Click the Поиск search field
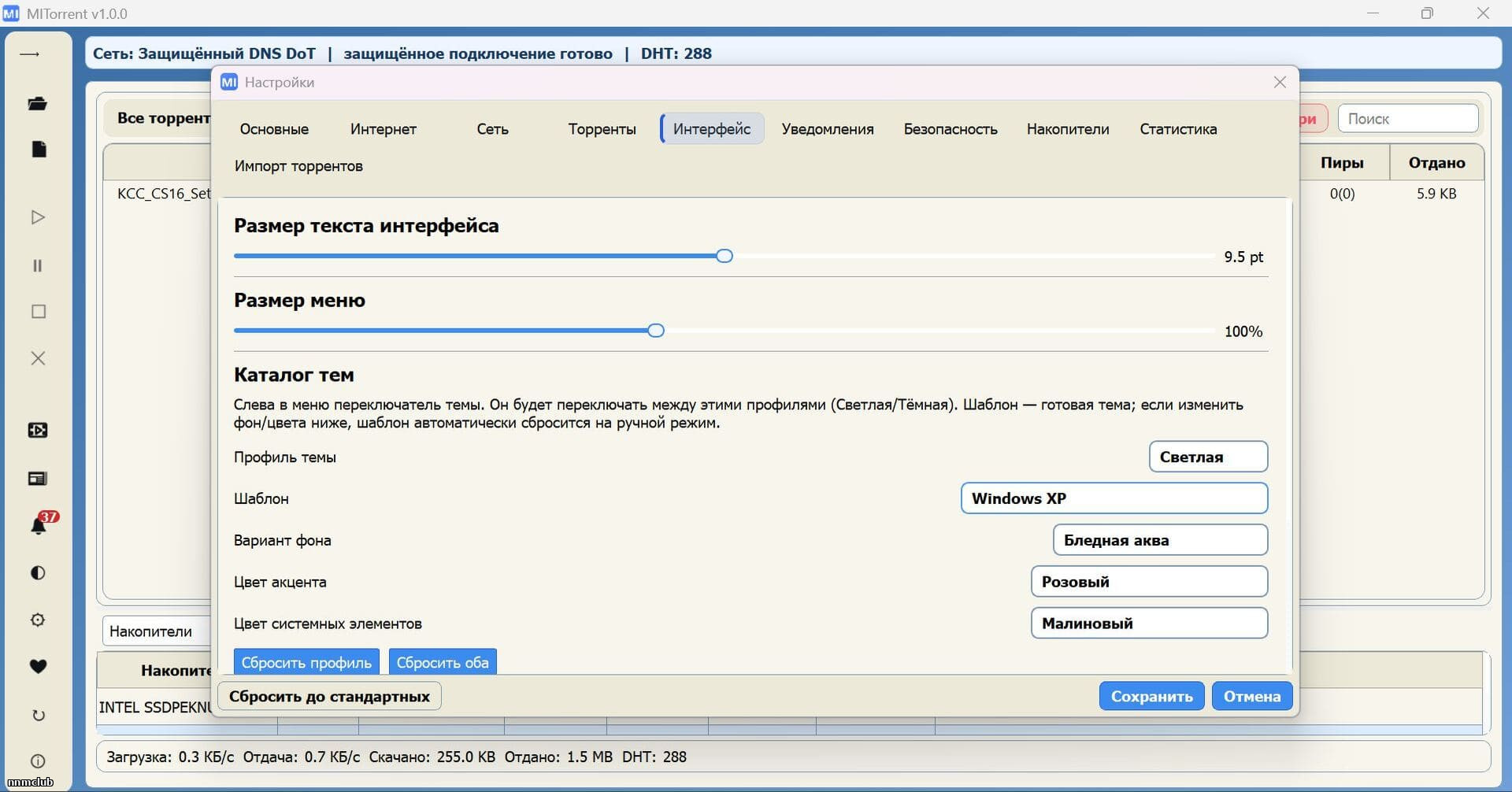 [1407, 119]
